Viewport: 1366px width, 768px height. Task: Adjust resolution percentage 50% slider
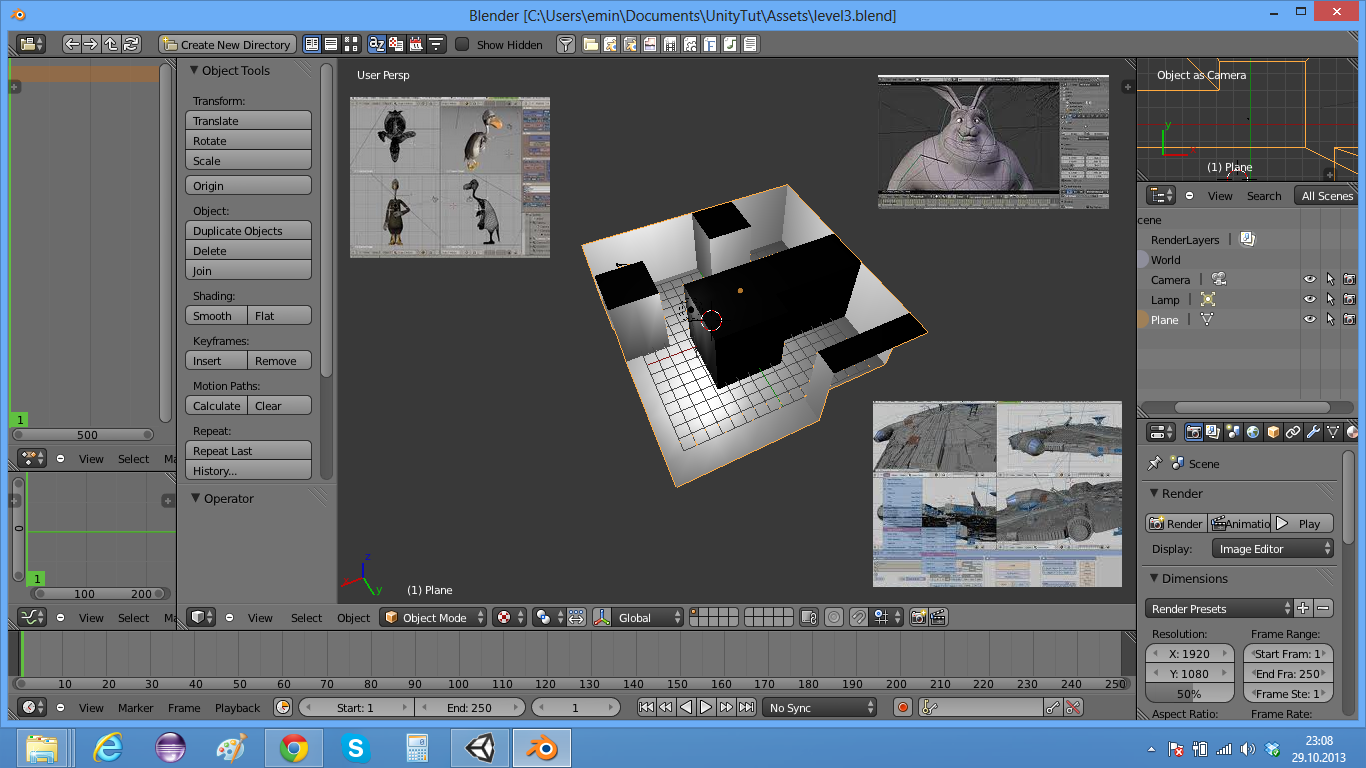[x=1189, y=693]
